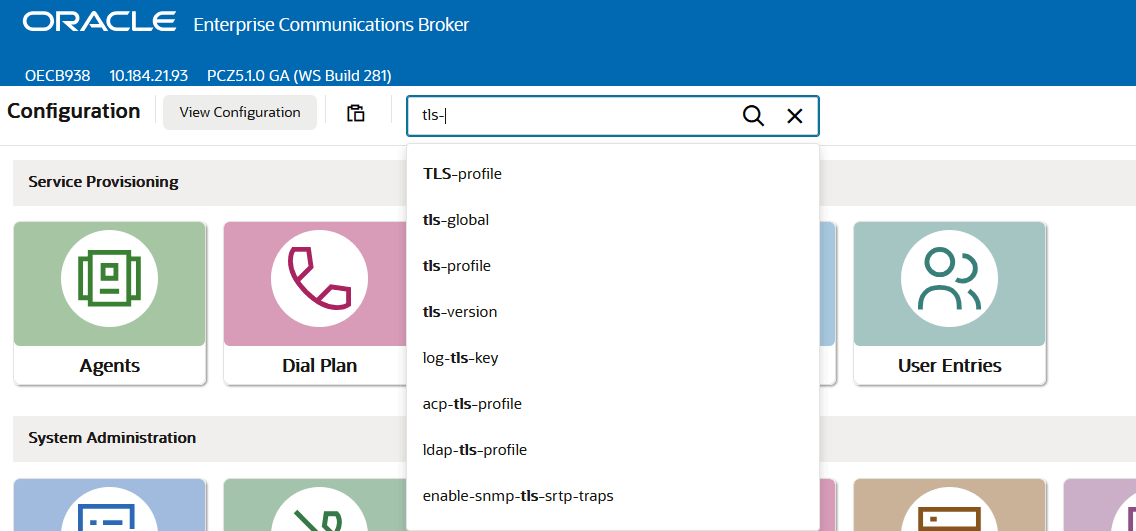1136x531 pixels.
Task: Open the Agents tile icon
Action: point(109,279)
